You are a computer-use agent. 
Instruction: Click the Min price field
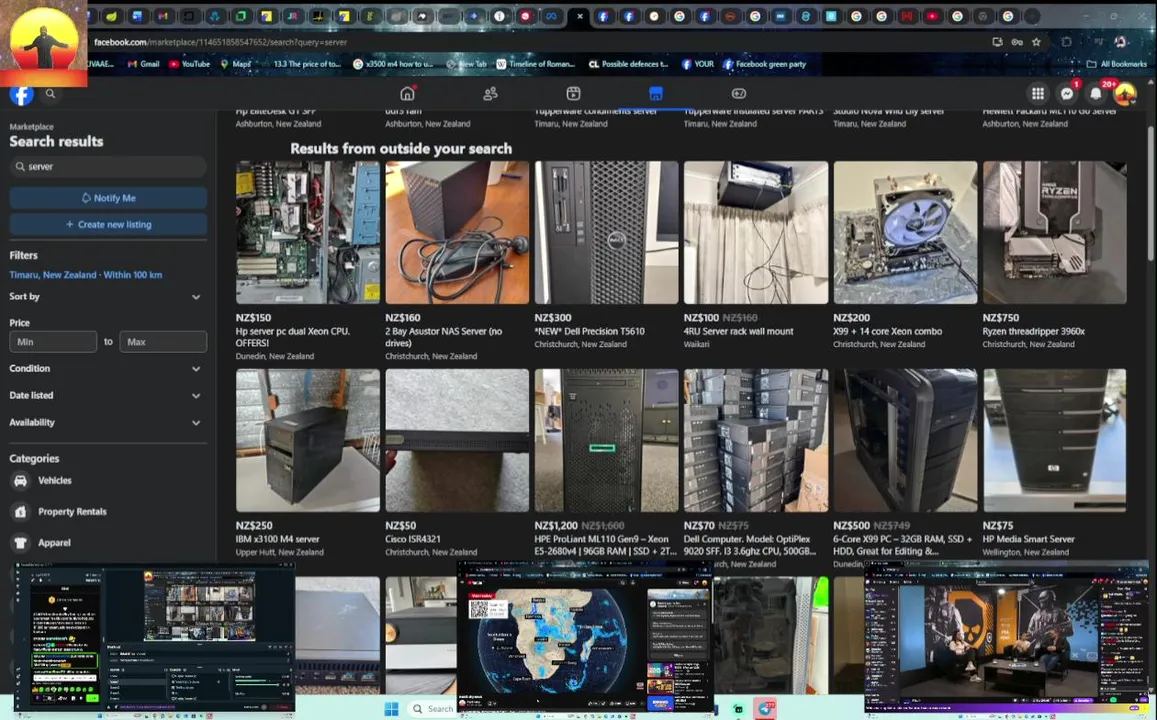[53, 342]
